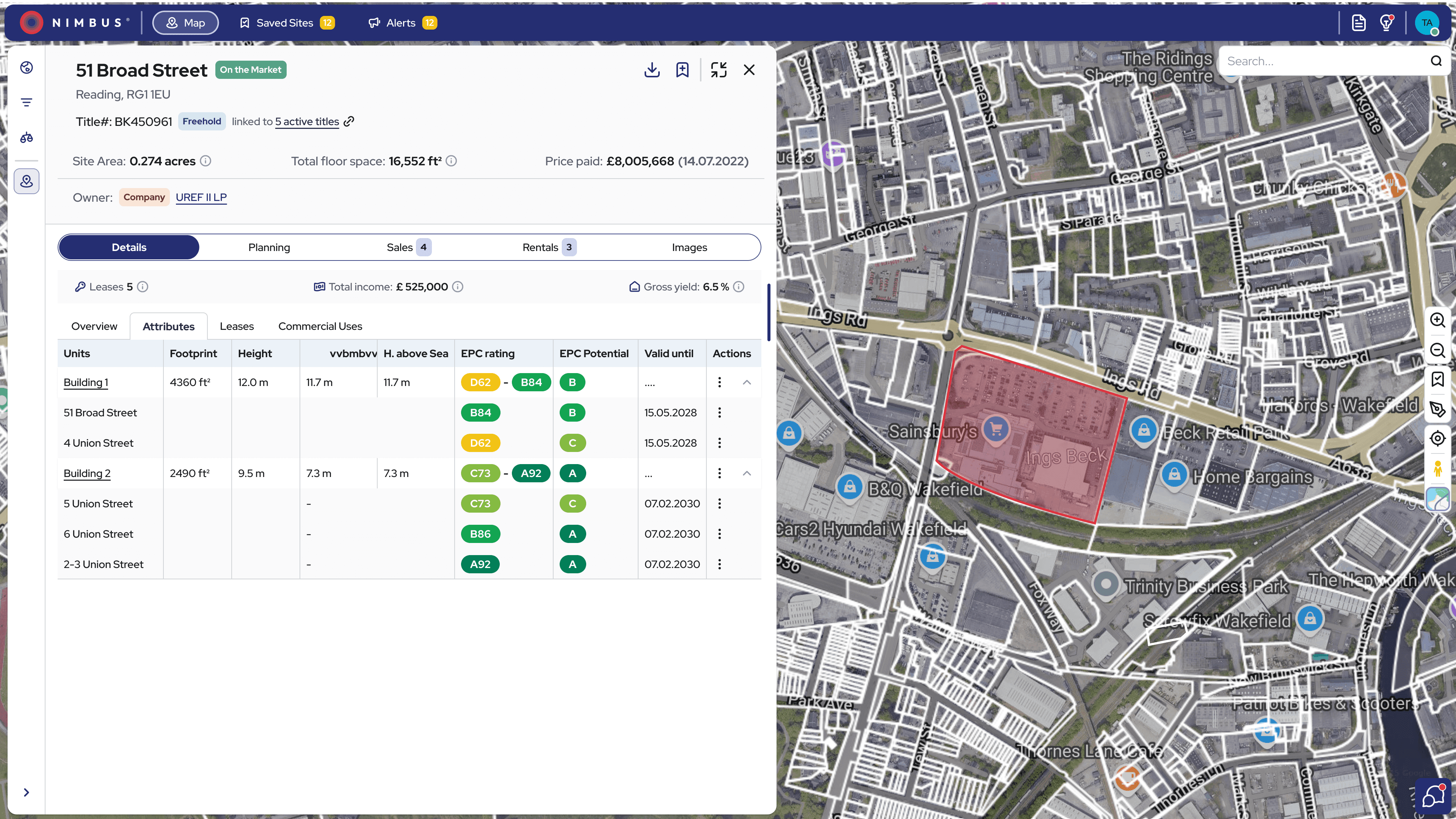Activate the map drawing pen tool

point(1437,409)
